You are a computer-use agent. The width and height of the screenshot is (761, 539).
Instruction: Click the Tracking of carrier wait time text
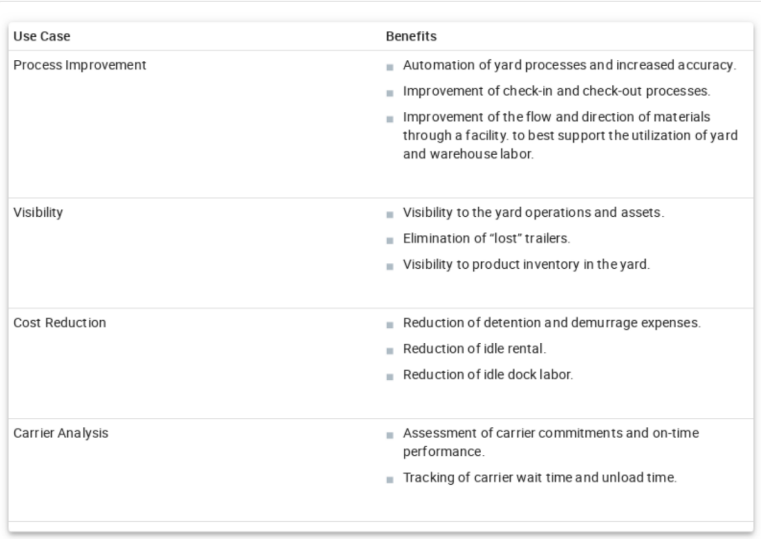(540, 477)
